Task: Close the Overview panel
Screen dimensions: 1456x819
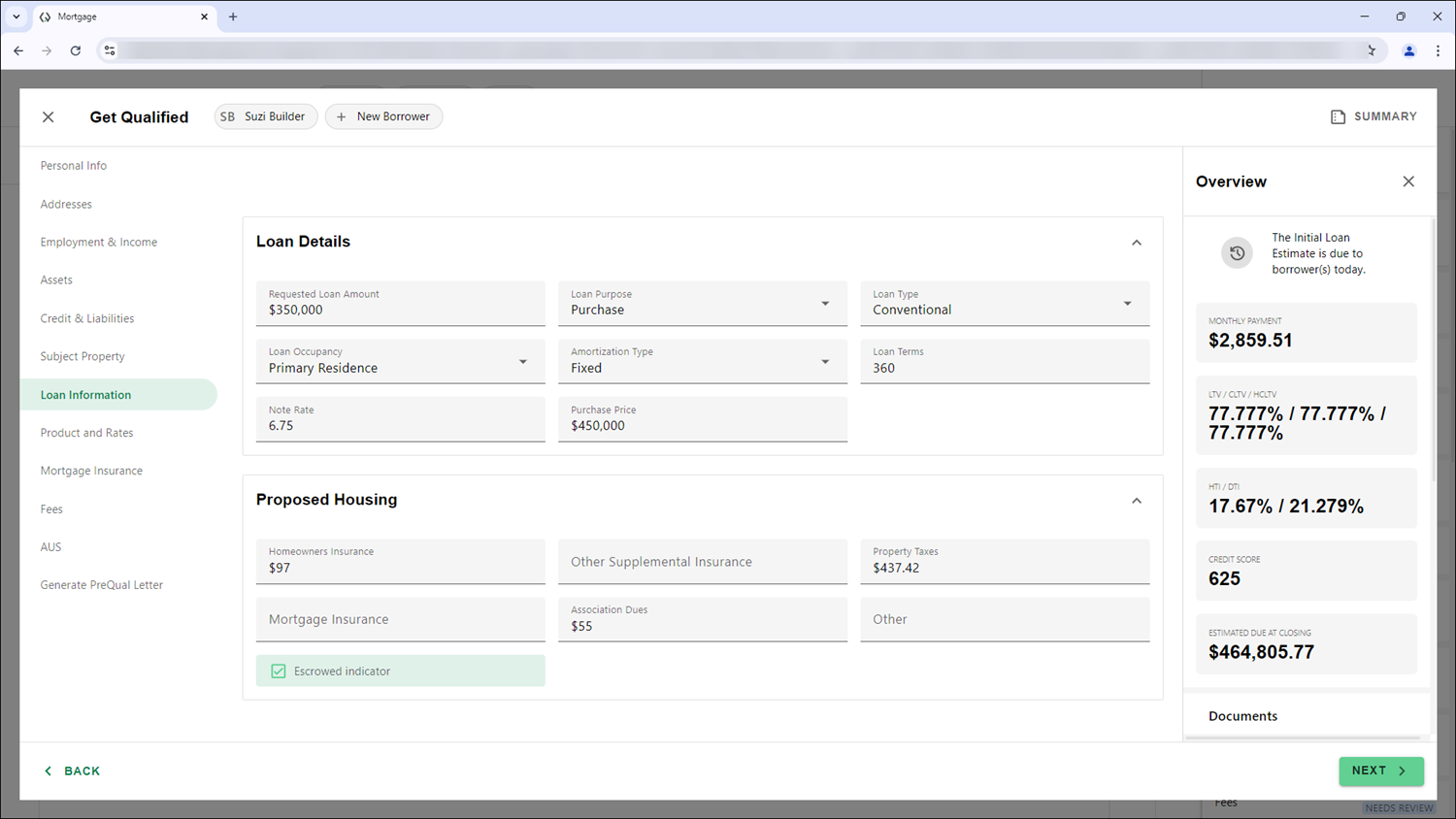Action: 1408,181
